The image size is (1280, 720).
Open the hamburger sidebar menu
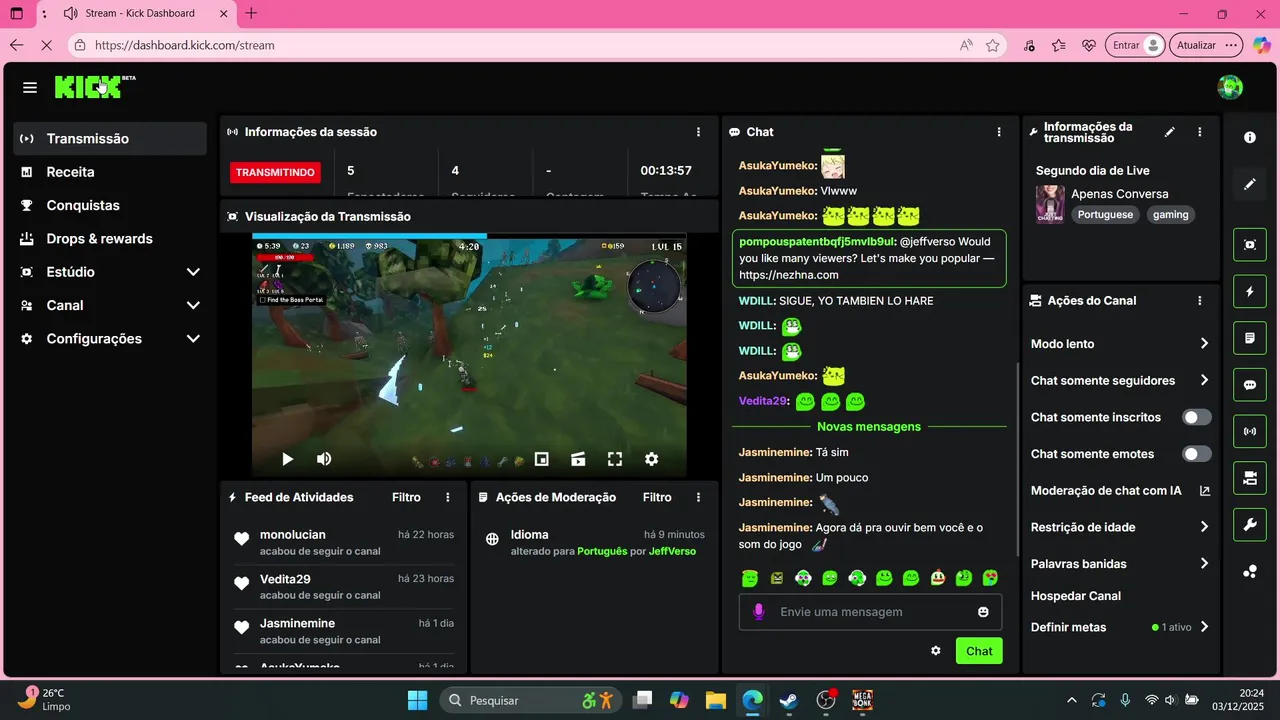click(x=30, y=88)
